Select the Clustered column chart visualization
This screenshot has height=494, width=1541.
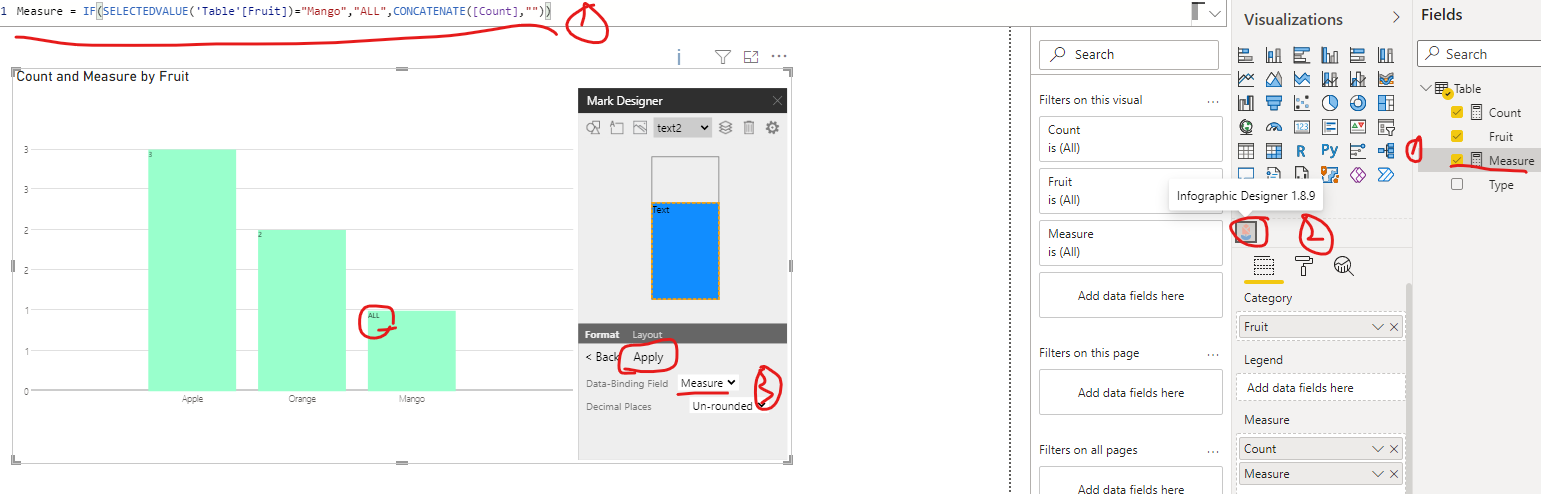[1330, 55]
